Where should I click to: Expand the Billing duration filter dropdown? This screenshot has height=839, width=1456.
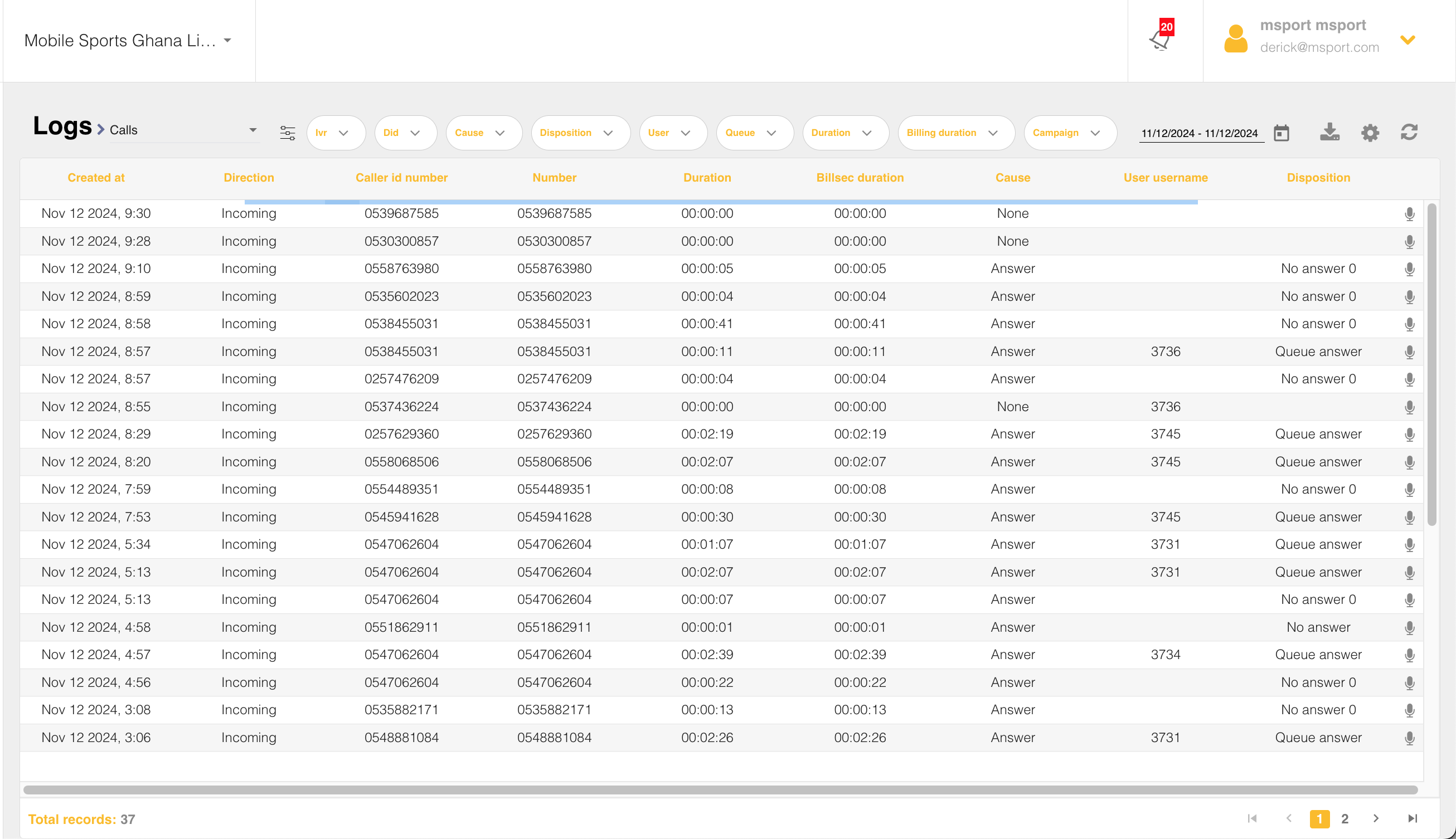956,133
